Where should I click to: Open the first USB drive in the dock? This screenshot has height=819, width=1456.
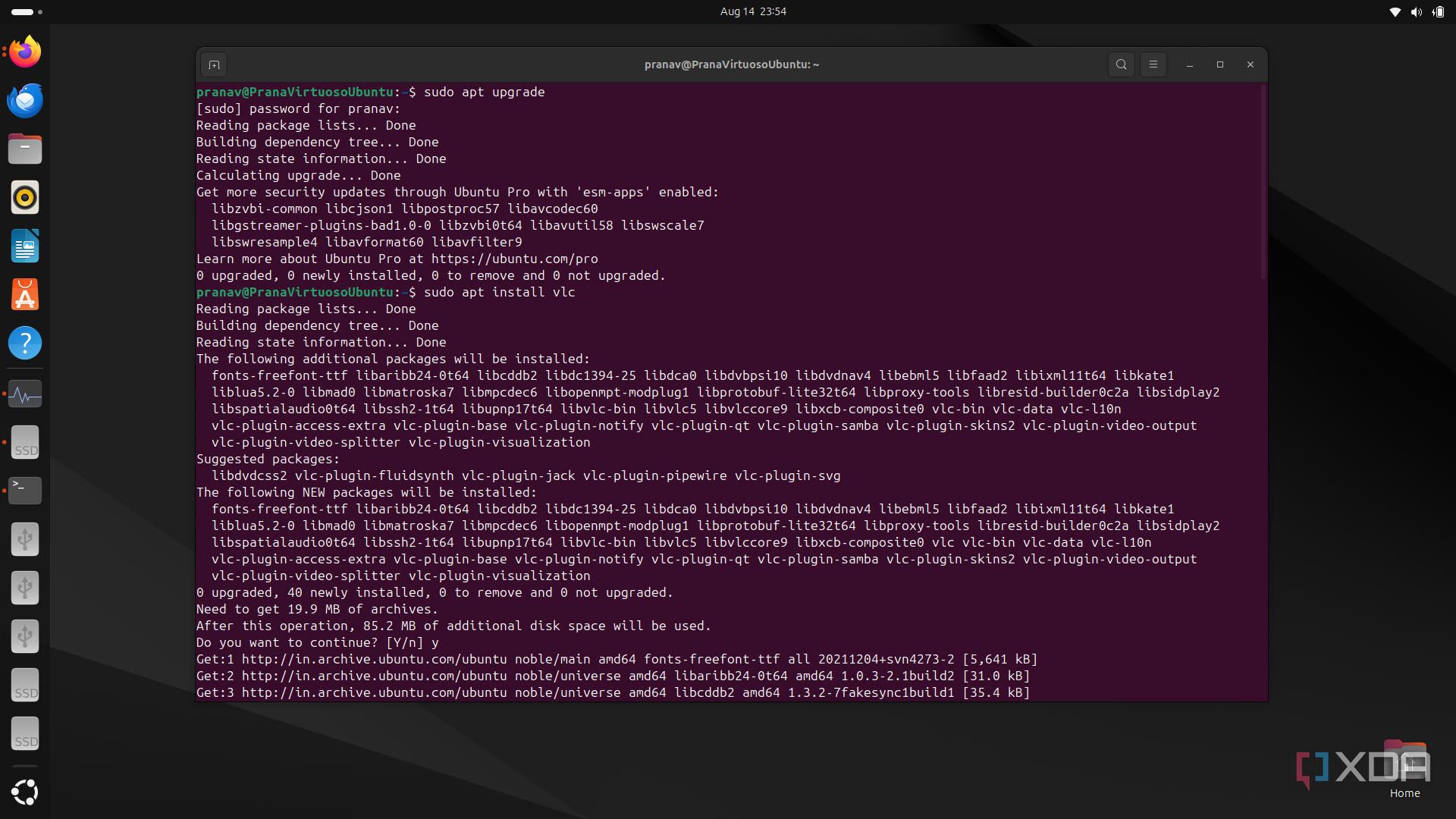(x=25, y=539)
